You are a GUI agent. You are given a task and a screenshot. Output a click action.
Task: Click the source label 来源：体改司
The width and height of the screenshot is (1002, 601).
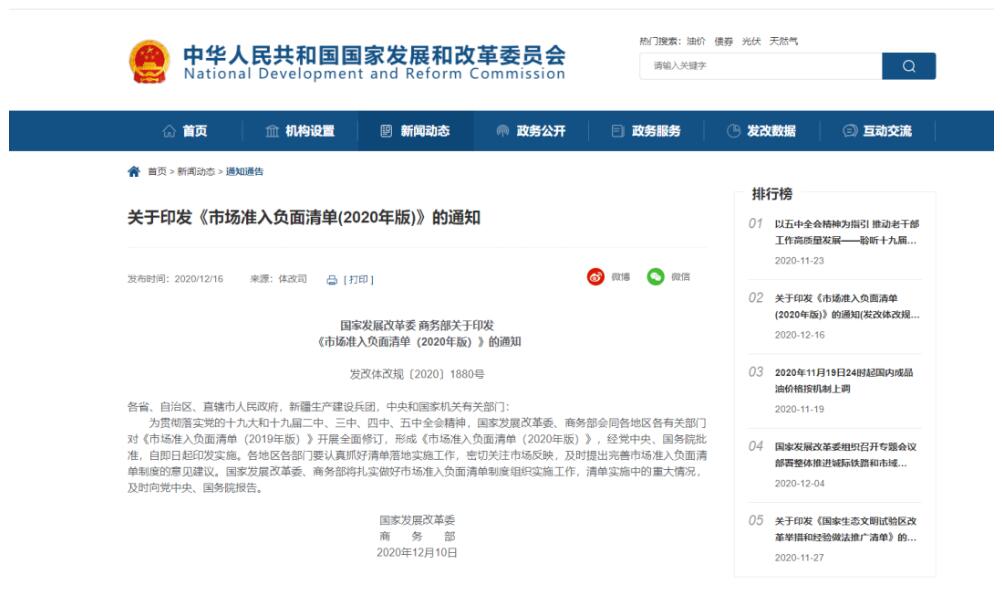(x=278, y=279)
